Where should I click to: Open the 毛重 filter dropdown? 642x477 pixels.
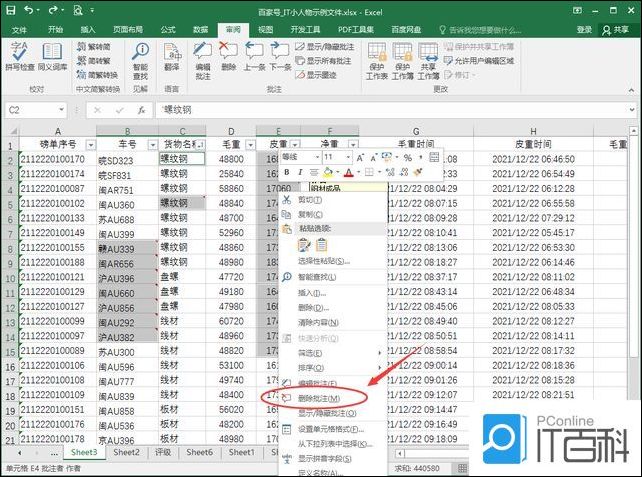pos(250,145)
